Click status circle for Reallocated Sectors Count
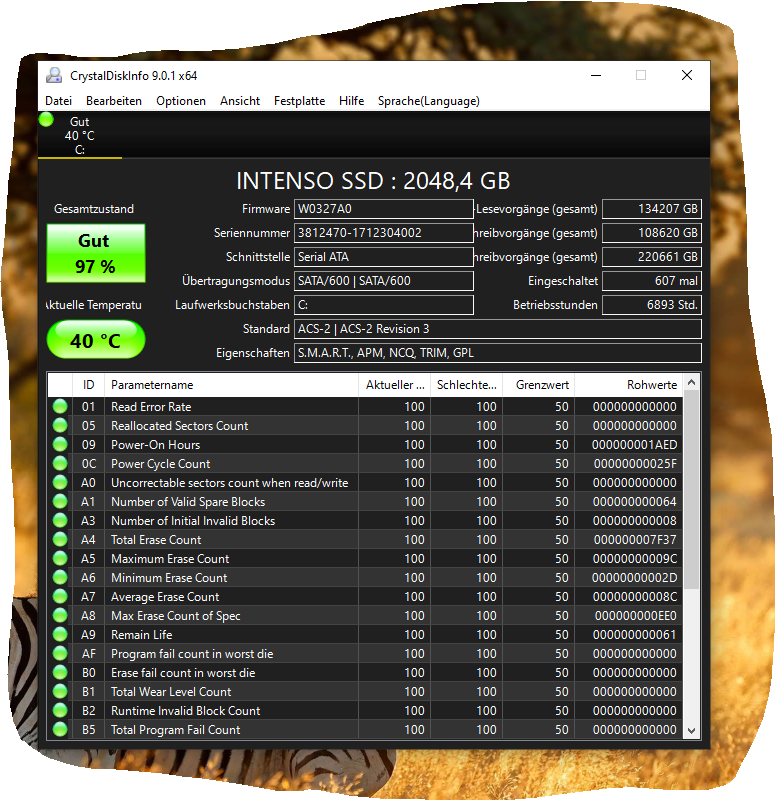Screen dimensions: 776x801 (x=60, y=426)
